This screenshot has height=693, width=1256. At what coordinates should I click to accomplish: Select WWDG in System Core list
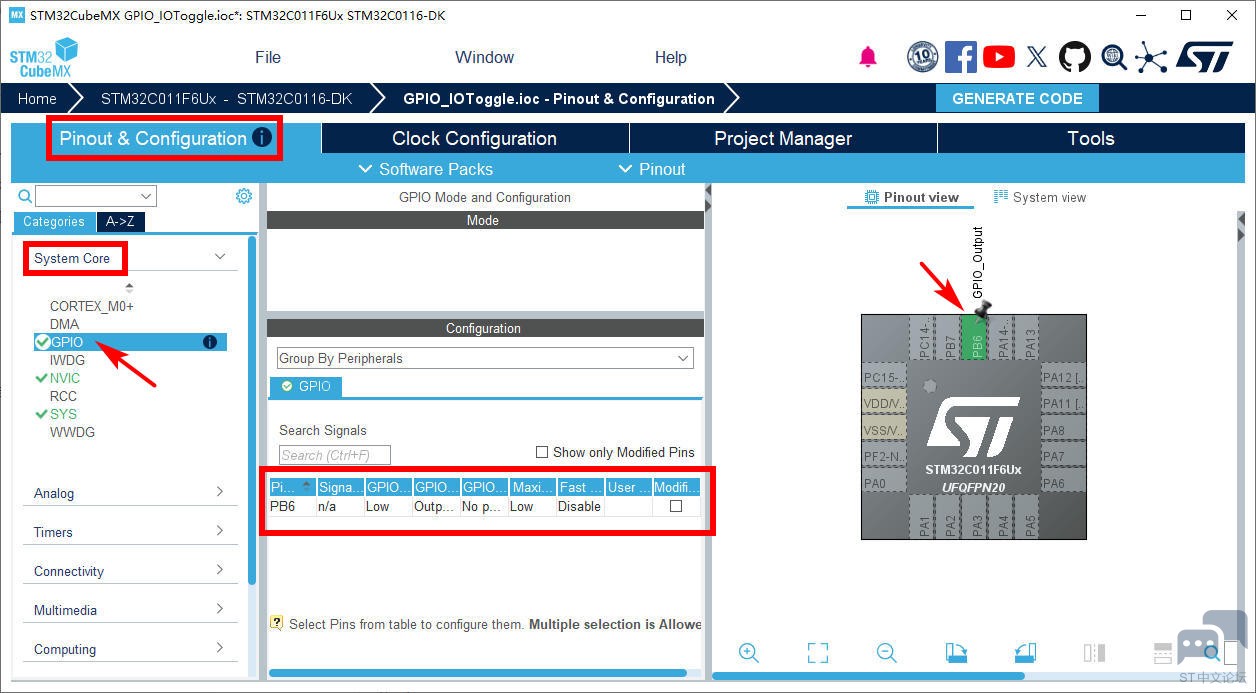point(72,432)
